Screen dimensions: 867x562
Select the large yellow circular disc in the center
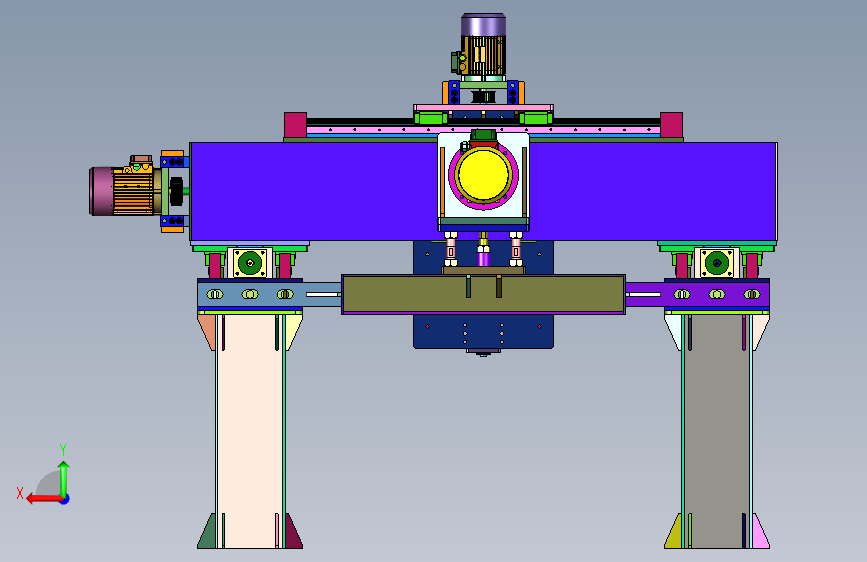coord(483,175)
